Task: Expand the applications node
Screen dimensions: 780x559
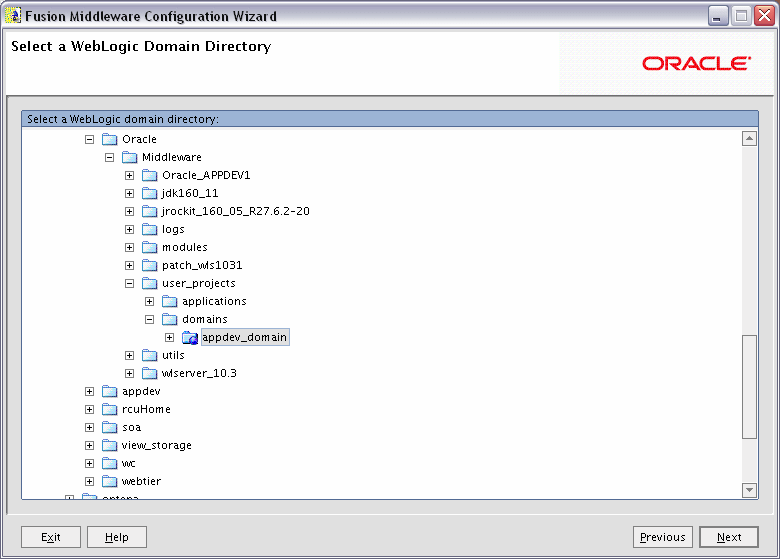Action: point(149,301)
